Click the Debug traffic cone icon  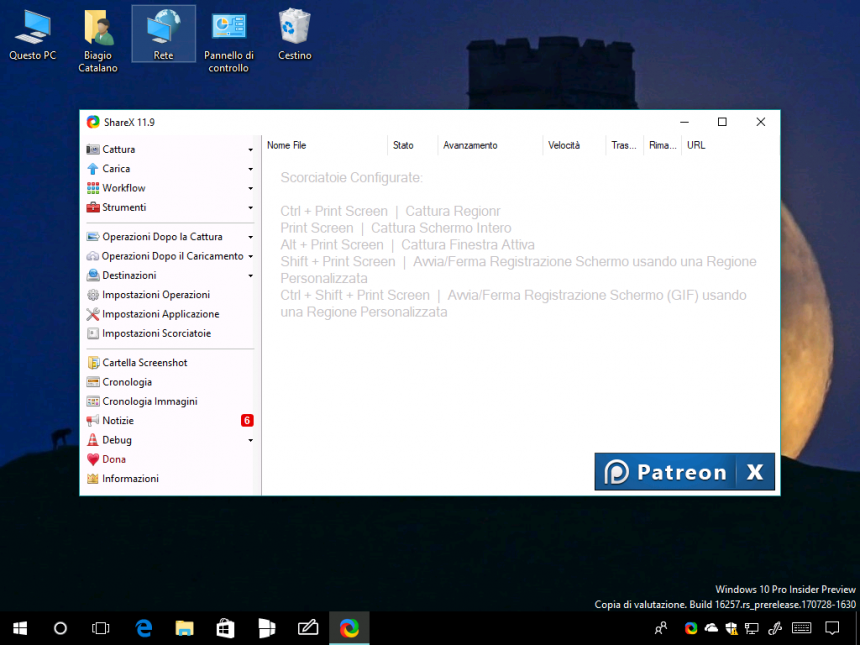(93, 440)
